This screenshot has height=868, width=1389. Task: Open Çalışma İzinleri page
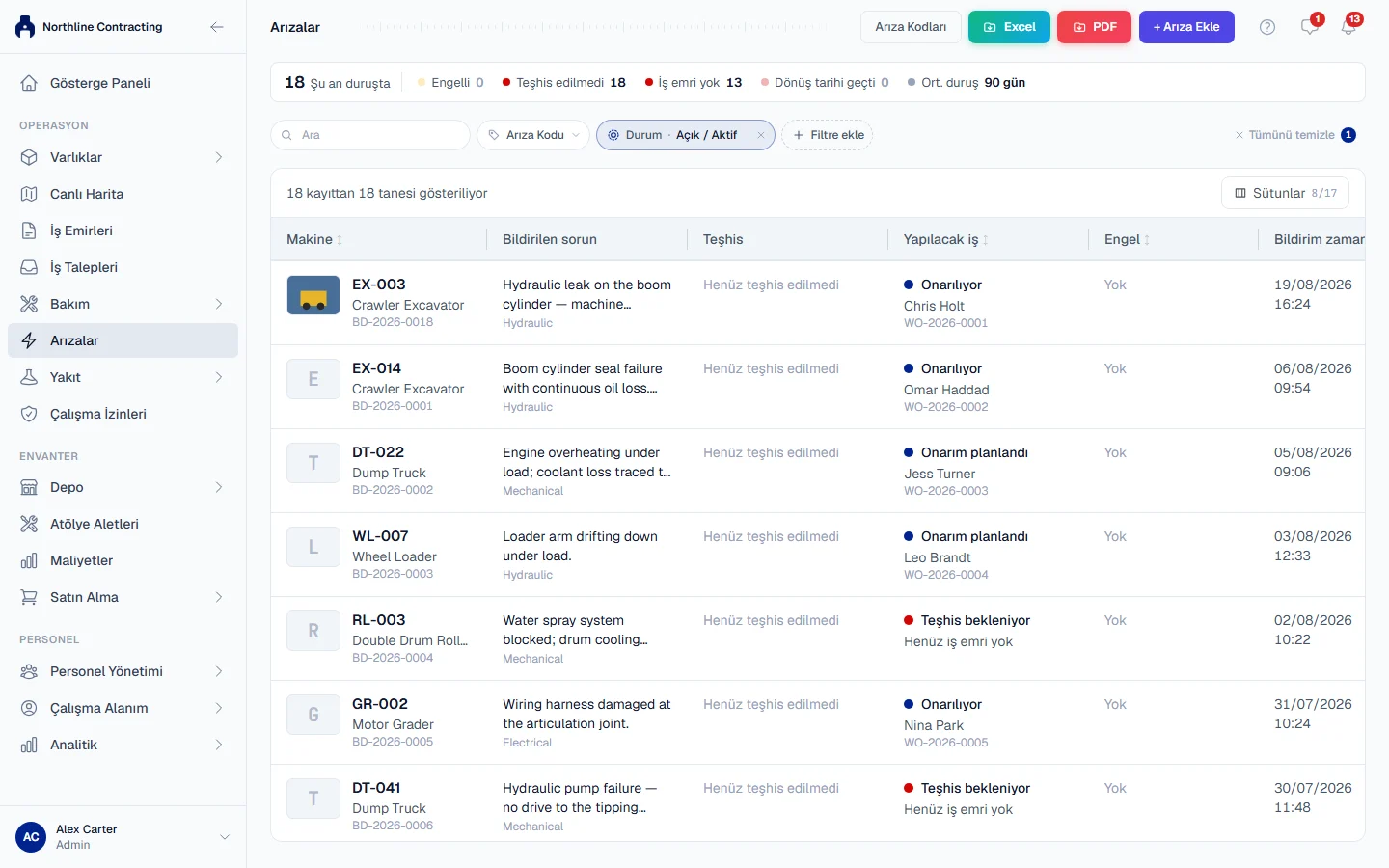click(x=123, y=414)
